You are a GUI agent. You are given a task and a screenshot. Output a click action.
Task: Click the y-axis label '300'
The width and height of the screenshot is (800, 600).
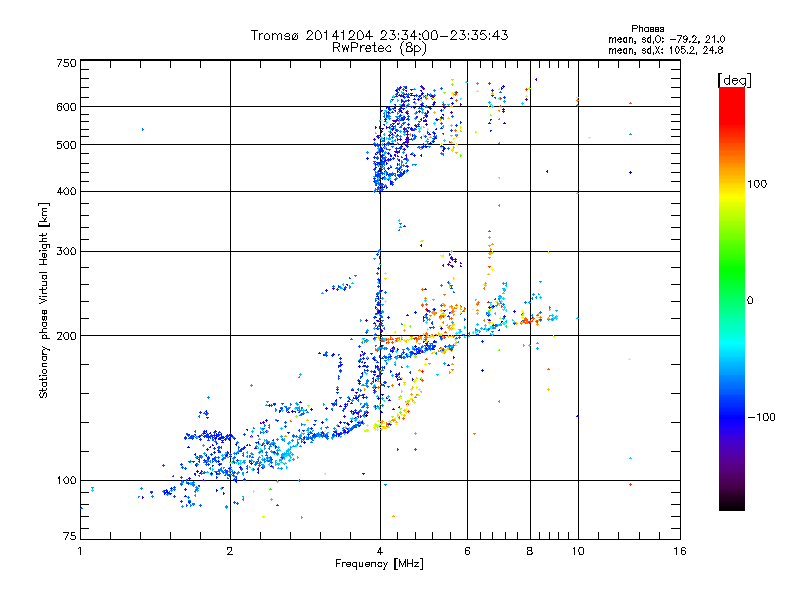coord(66,251)
